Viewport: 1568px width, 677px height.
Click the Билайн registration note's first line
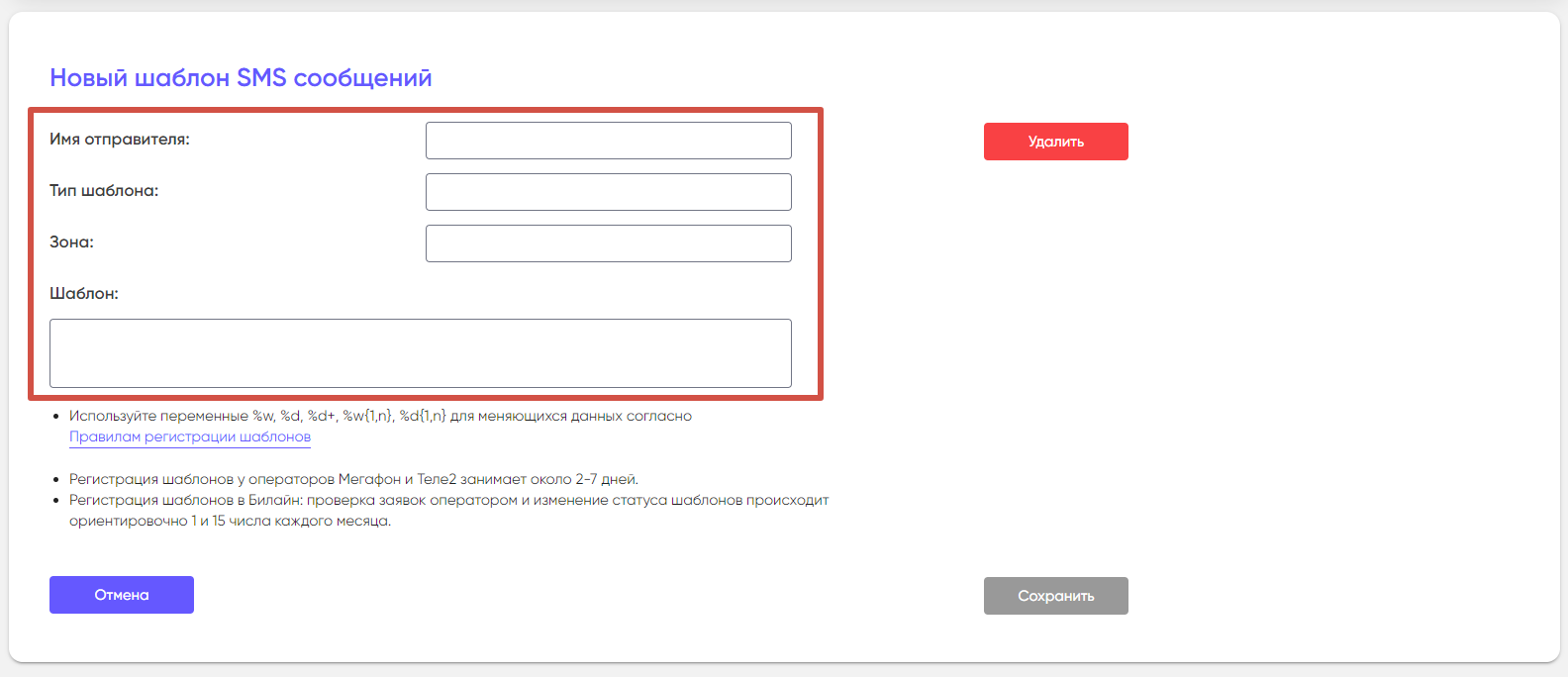(x=448, y=500)
